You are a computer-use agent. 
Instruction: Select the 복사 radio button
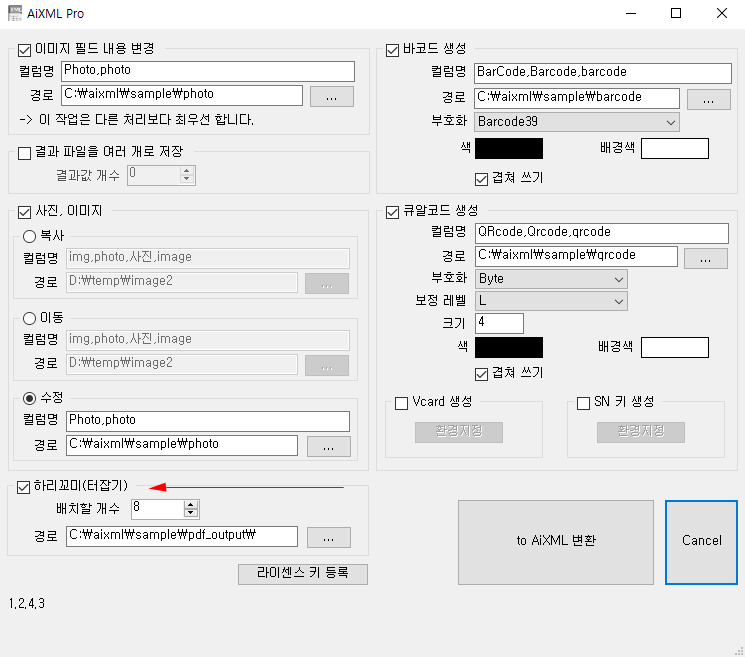coord(29,237)
